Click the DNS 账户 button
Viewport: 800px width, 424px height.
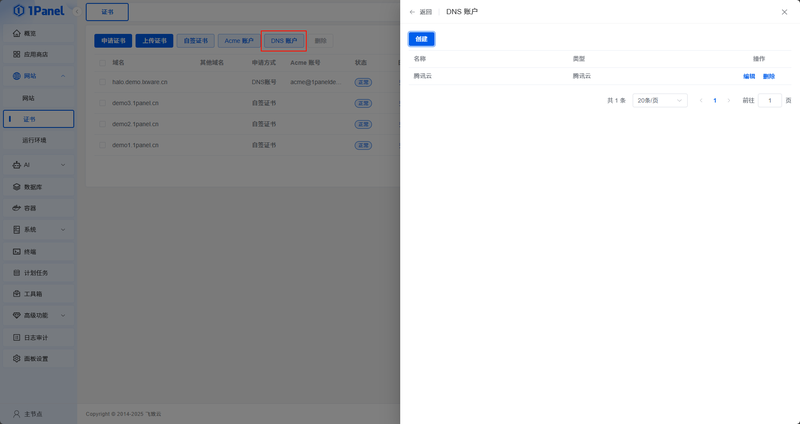coord(284,41)
